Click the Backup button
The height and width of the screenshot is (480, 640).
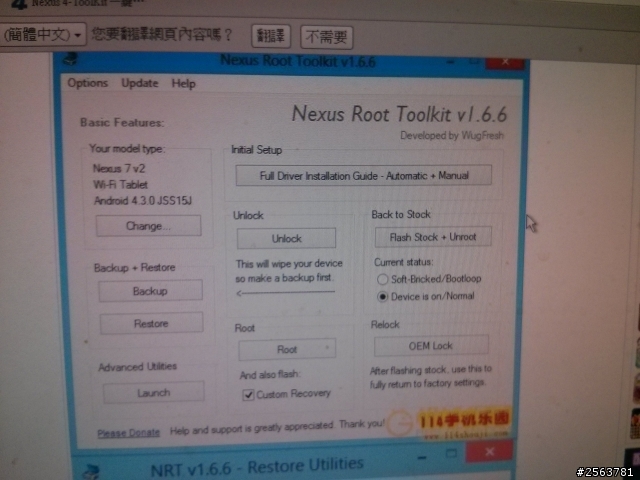point(150,291)
